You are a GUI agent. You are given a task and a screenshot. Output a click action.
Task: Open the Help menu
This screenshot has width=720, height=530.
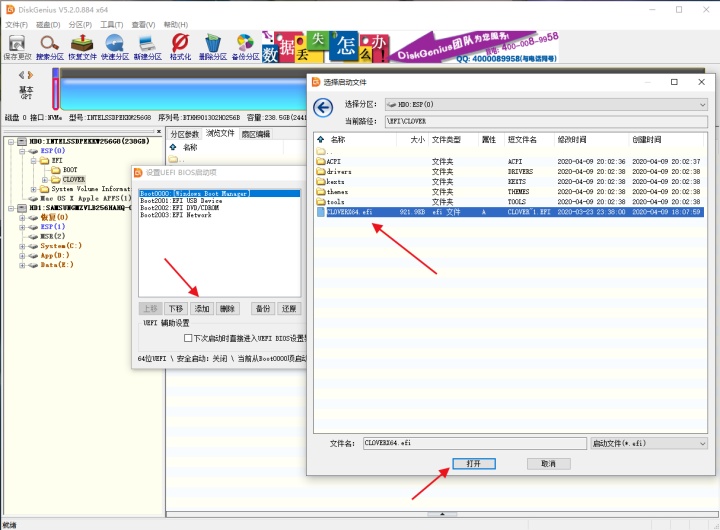click(x=176, y=25)
